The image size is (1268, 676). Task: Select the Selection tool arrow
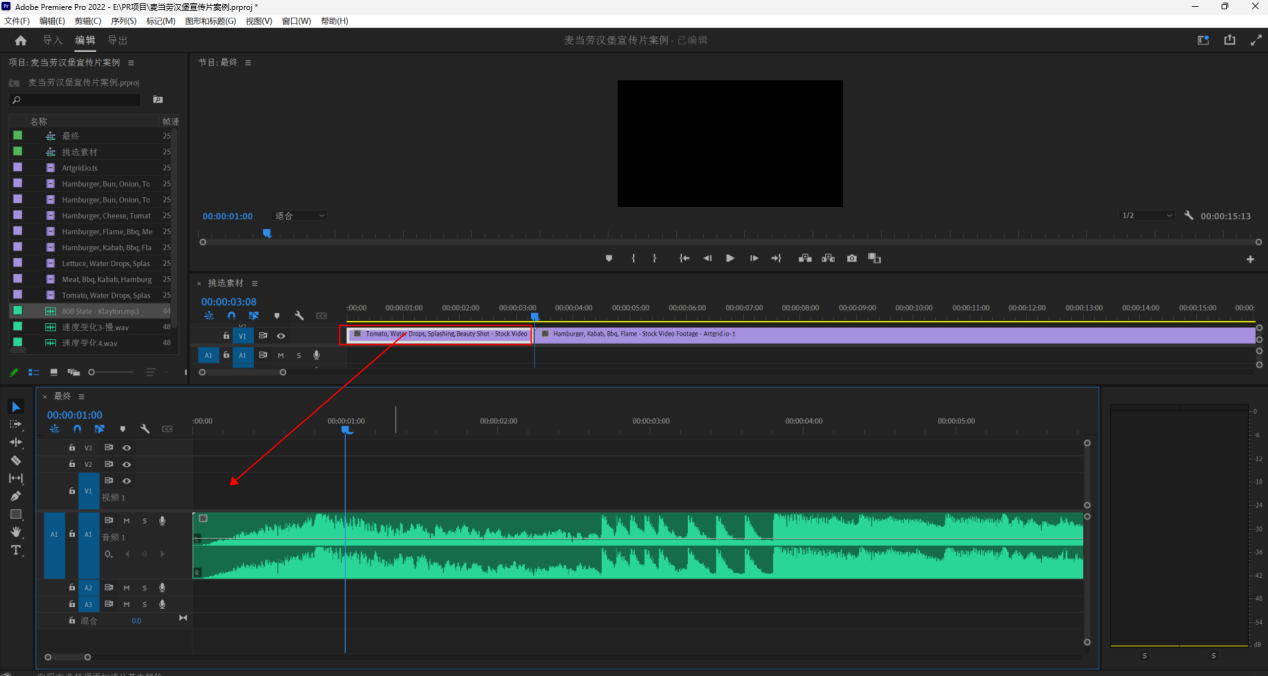tap(16, 406)
